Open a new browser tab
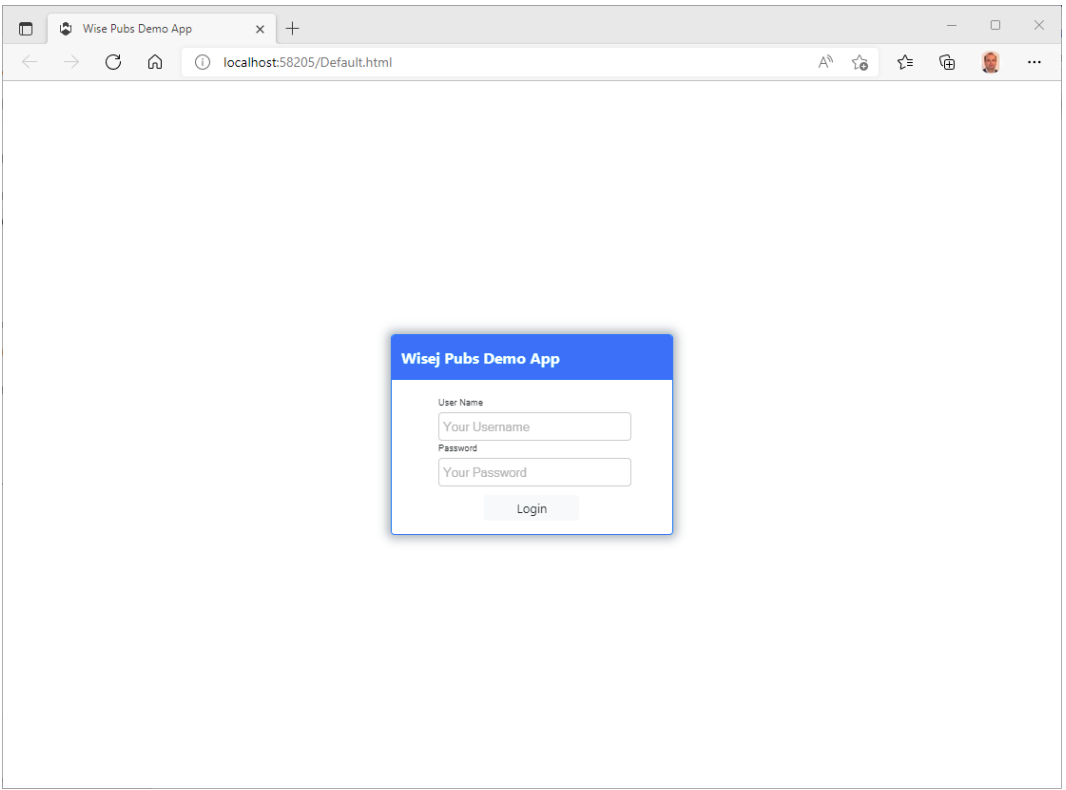1066x790 pixels. point(292,29)
